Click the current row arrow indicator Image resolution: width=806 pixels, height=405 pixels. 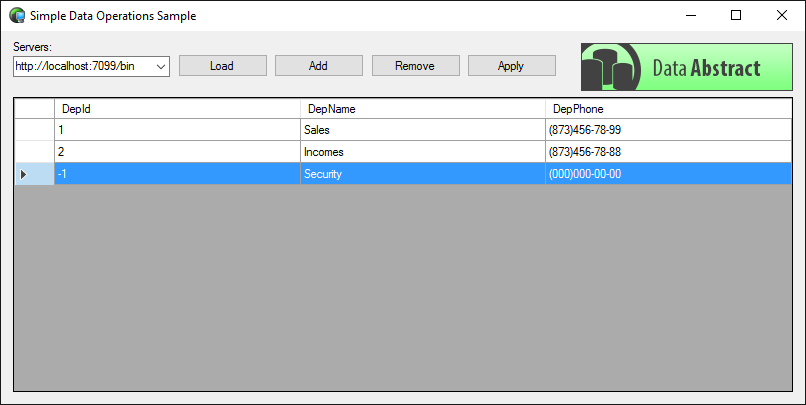[24, 174]
